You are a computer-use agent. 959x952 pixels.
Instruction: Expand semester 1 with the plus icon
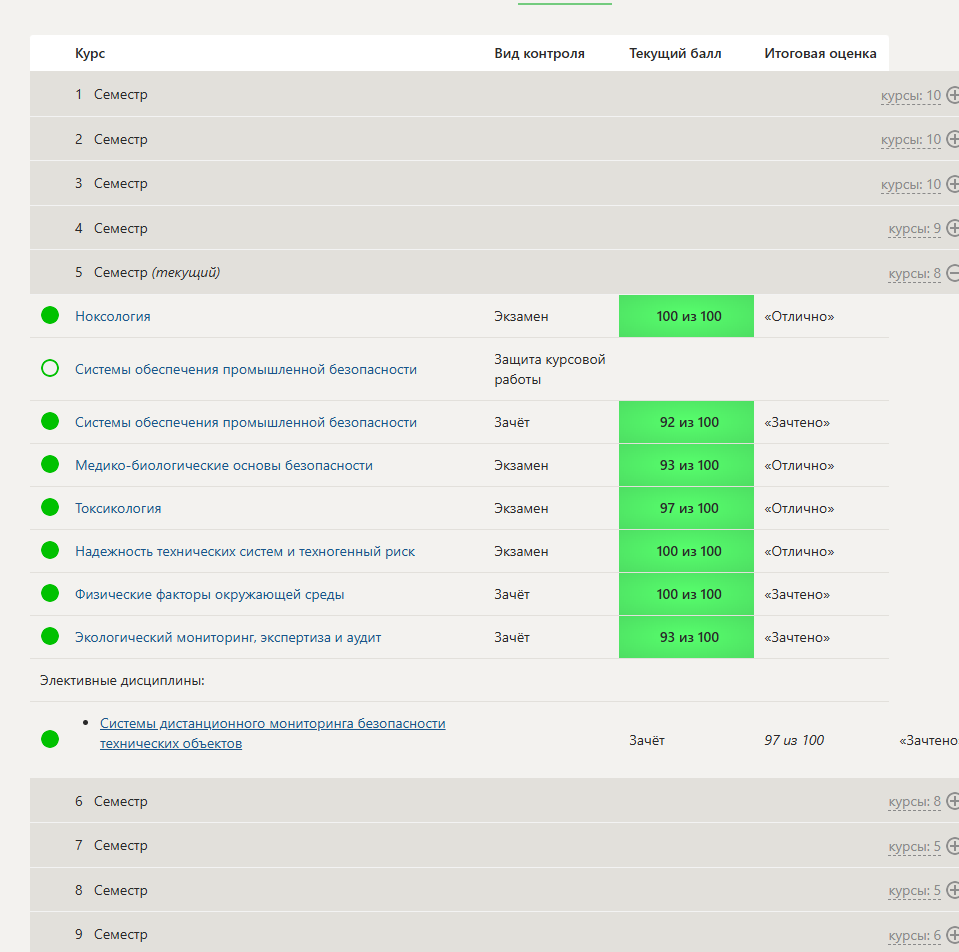(952, 96)
